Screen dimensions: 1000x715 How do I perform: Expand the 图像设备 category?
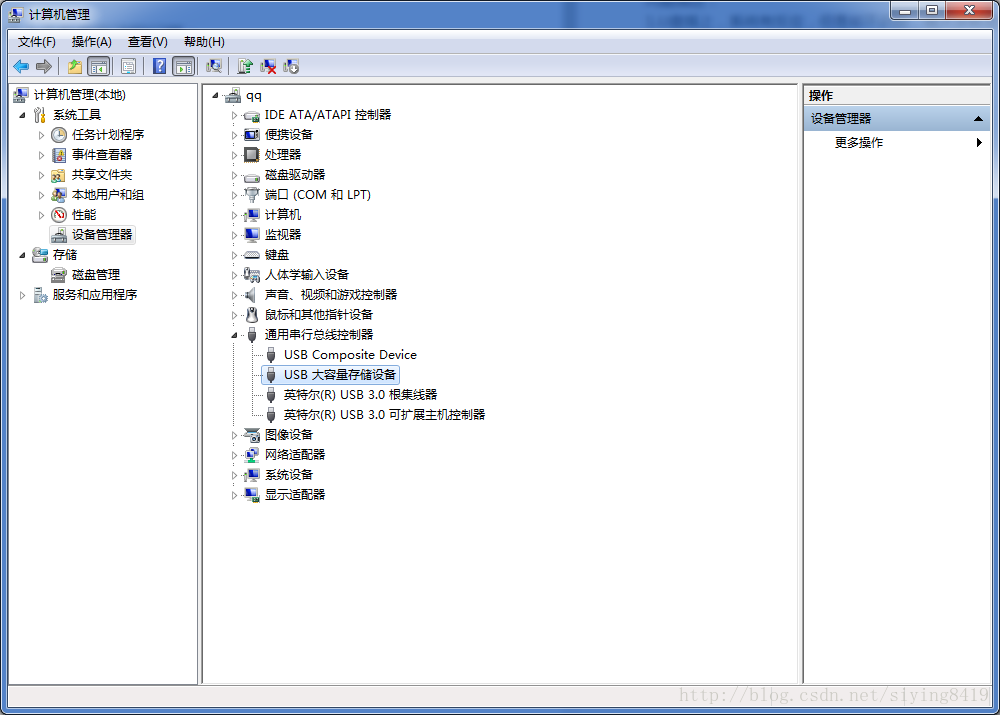(234, 436)
